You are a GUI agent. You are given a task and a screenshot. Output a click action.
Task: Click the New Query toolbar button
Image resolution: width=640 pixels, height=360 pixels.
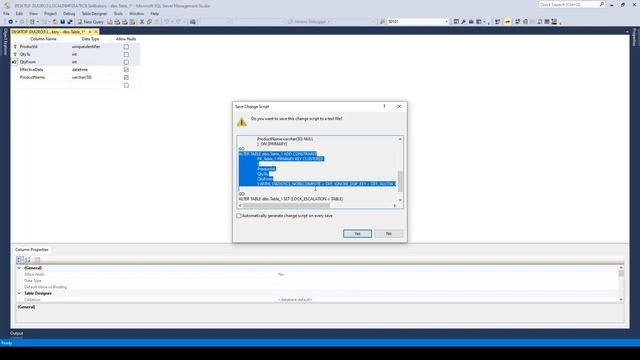click(x=91, y=22)
